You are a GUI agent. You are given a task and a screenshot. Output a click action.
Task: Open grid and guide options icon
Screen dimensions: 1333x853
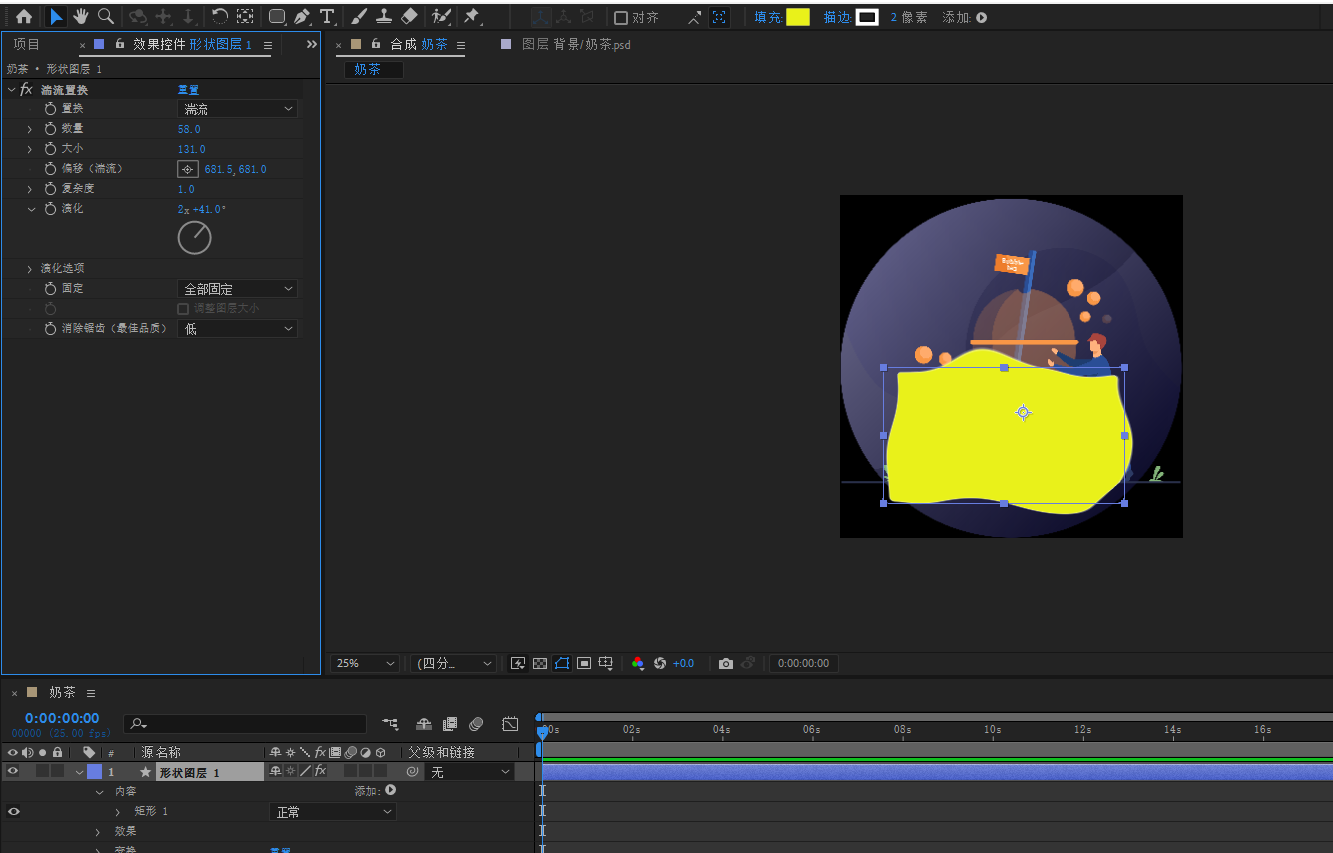pyautogui.click(x=606, y=663)
